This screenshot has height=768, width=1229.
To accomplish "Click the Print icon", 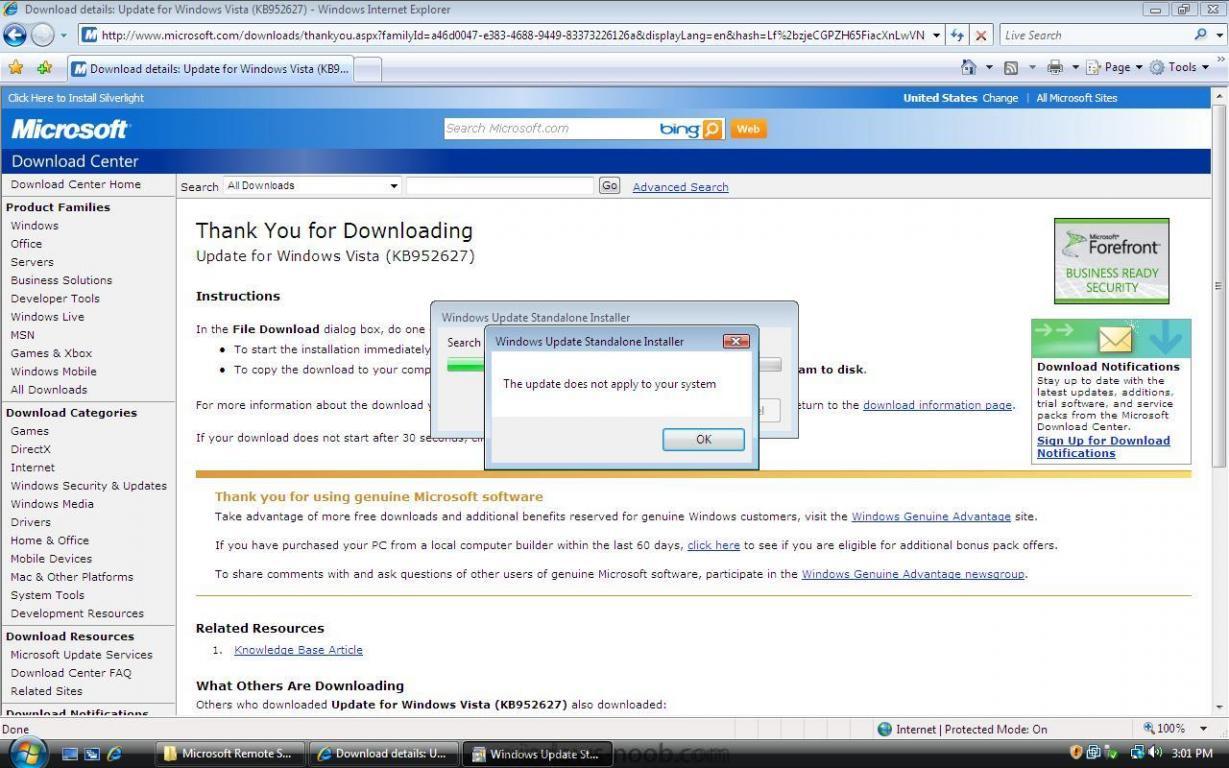I will tap(1054, 68).
